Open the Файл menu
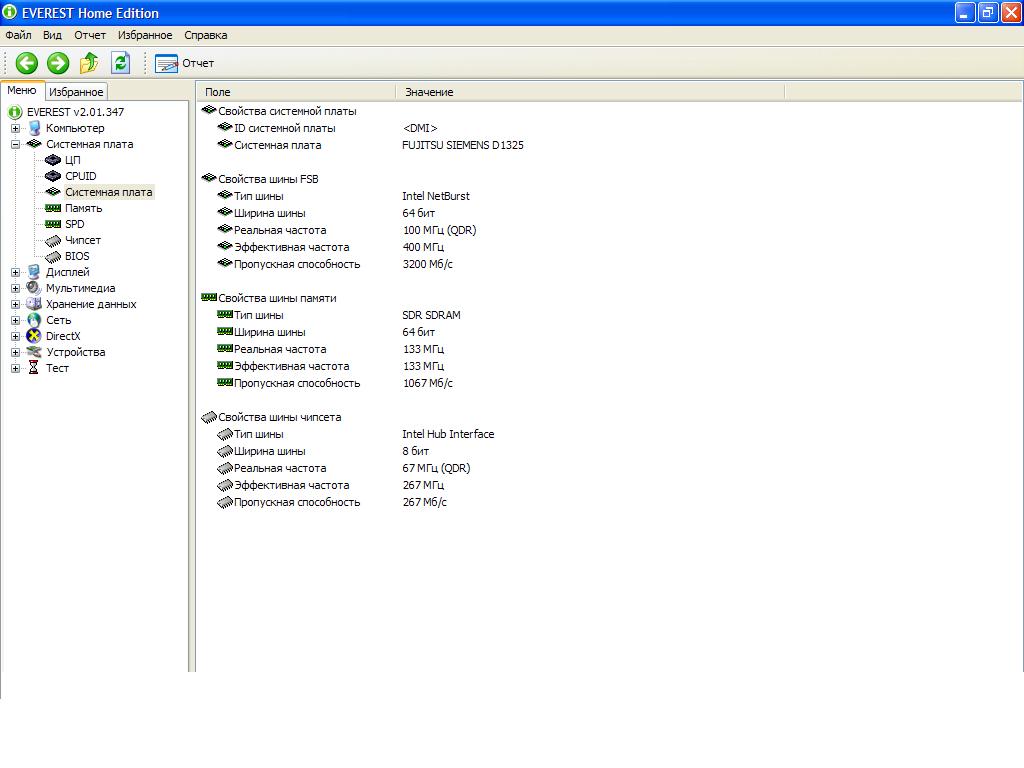 [x=18, y=35]
